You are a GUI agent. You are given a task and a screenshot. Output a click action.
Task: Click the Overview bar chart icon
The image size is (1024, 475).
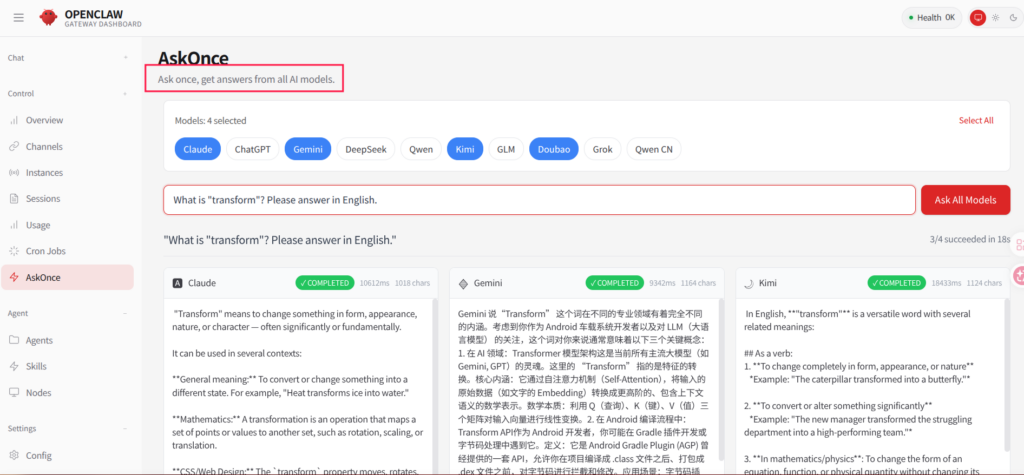(14, 120)
